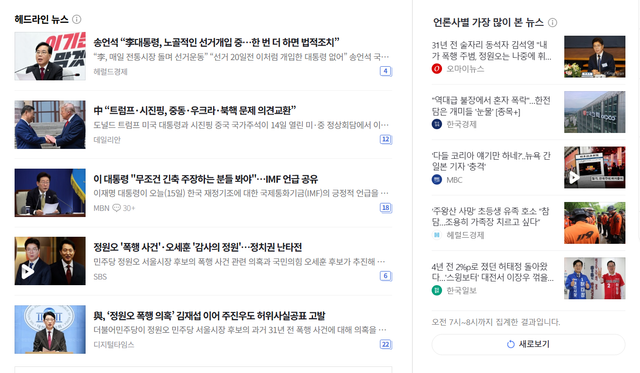Open 트럼프·시진핑 의견교환 headline
640x373 pixels.
tap(195, 110)
